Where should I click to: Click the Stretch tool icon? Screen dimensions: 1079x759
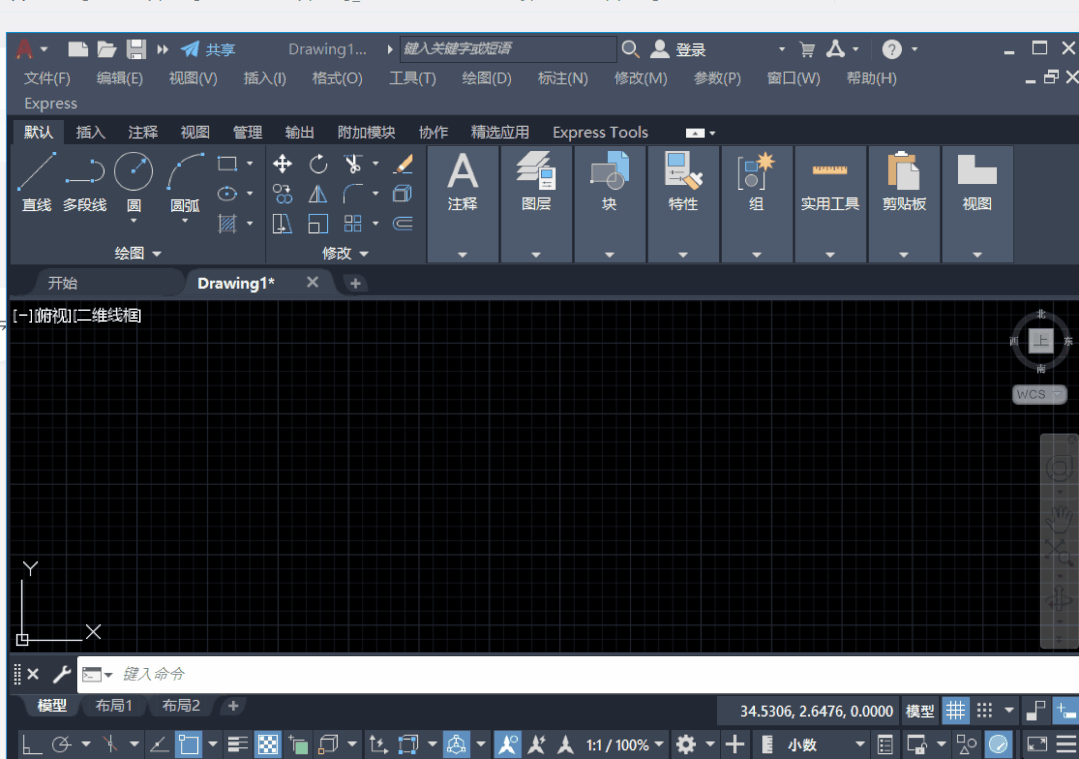click(x=282, y=224)
